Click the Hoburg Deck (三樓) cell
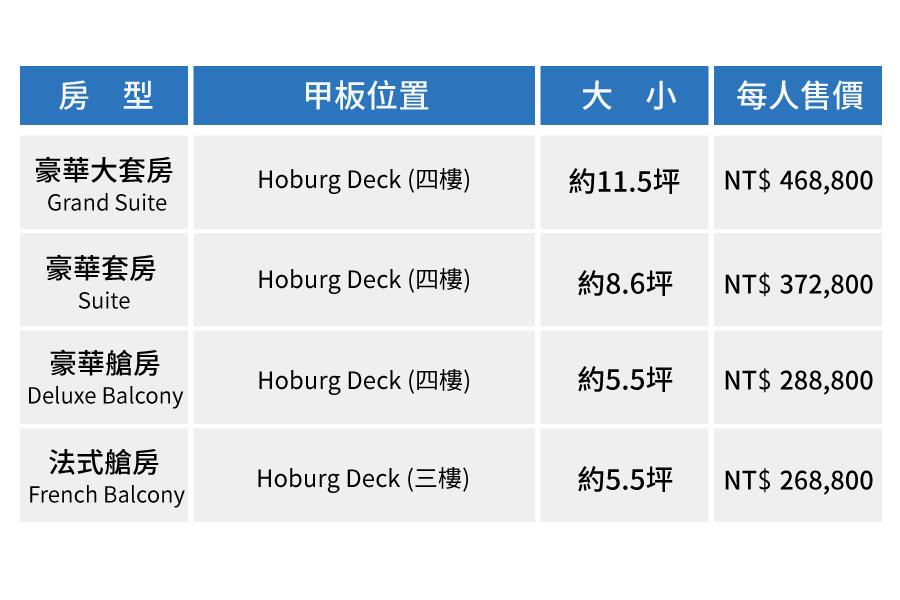 [364, 478]
